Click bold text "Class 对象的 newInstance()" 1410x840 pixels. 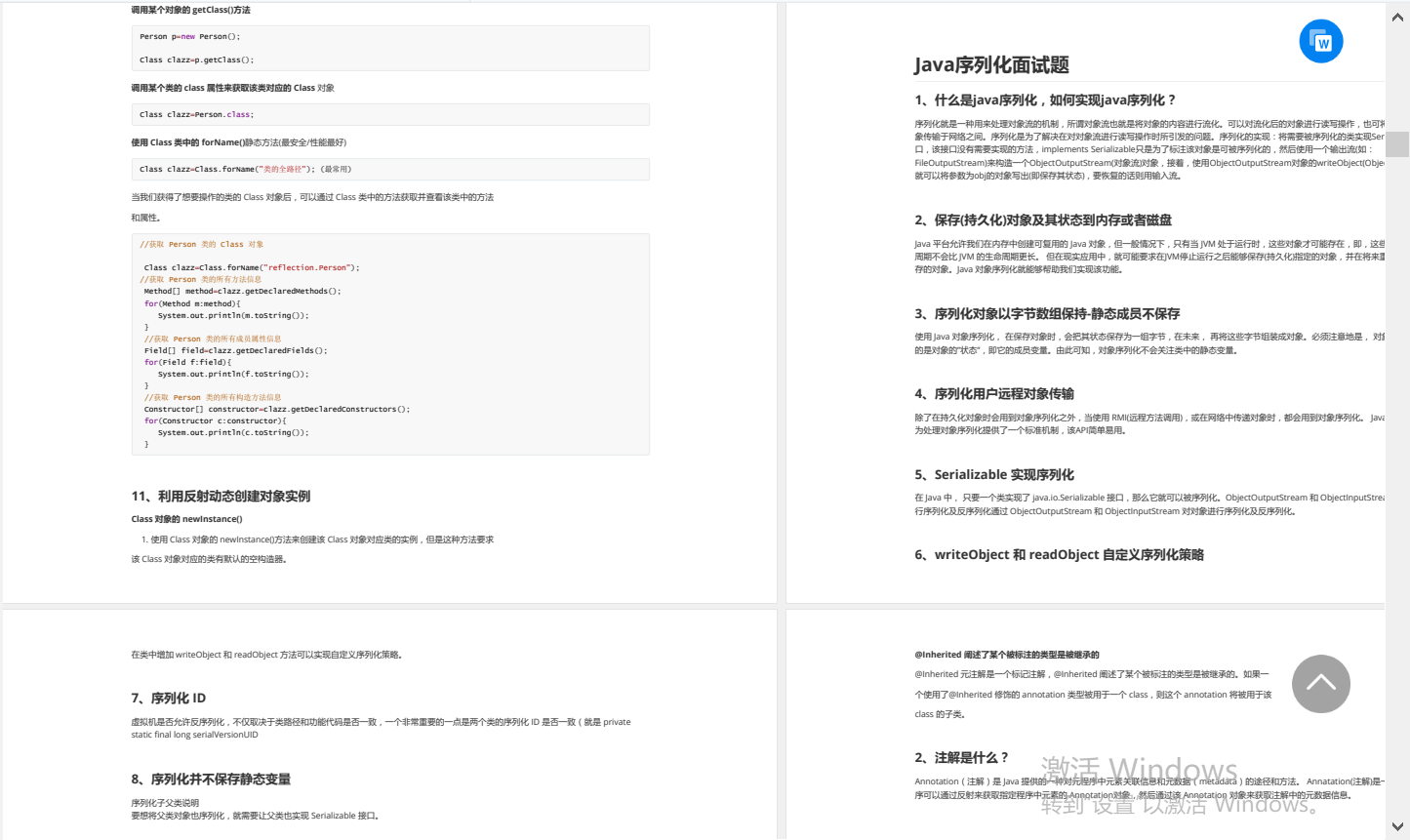[187, 519]
